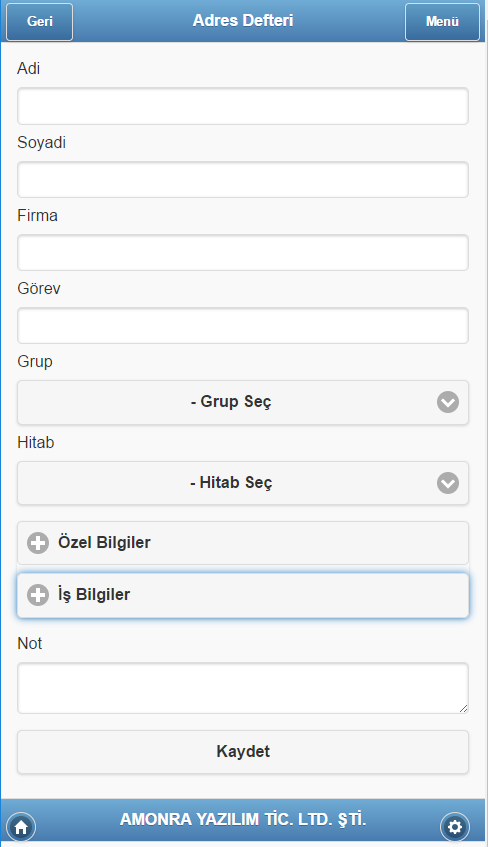Open the settings gear in the footer
This screenshot has height=847, width=488.
pyautogui.click(x=455, y=827)
